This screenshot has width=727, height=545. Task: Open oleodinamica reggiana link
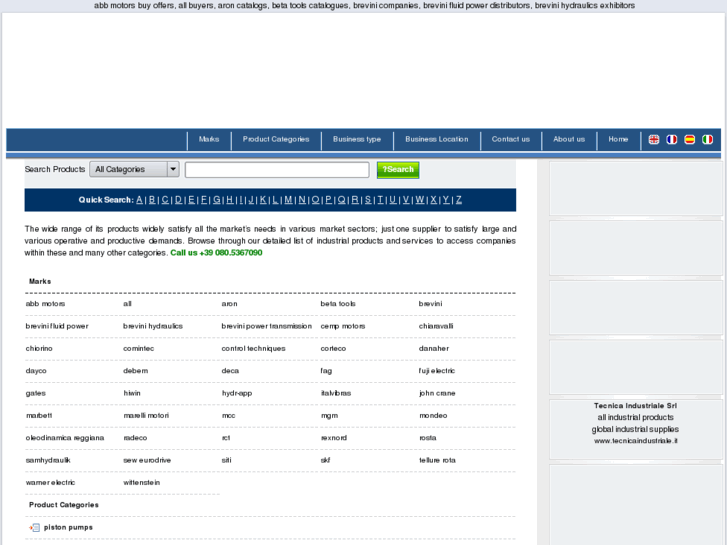click(65, 438)
